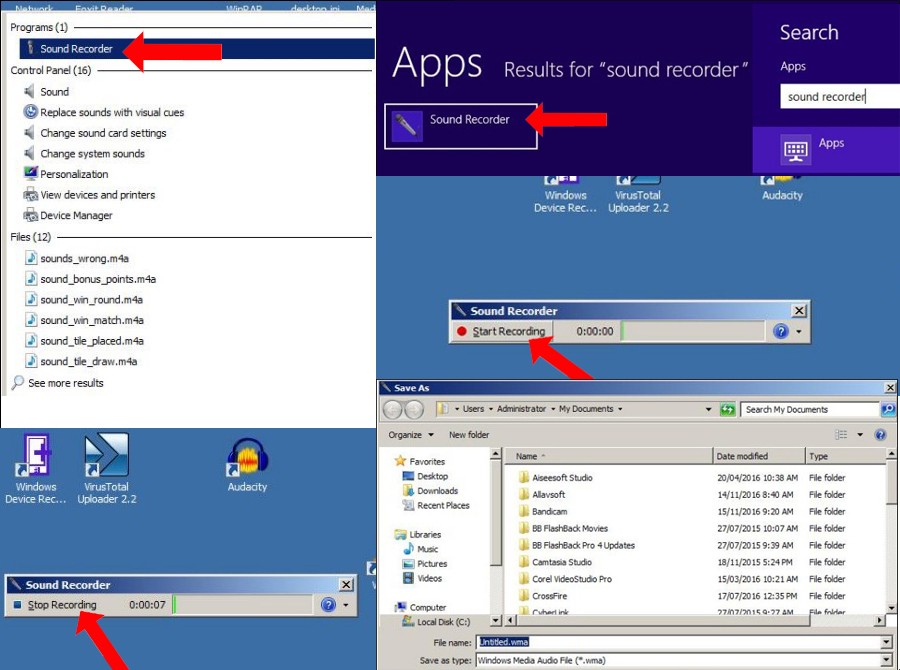The width and height of the screenshot is (900, 670).
Task: Click 'See more results' link
Action: click(65, 383)
